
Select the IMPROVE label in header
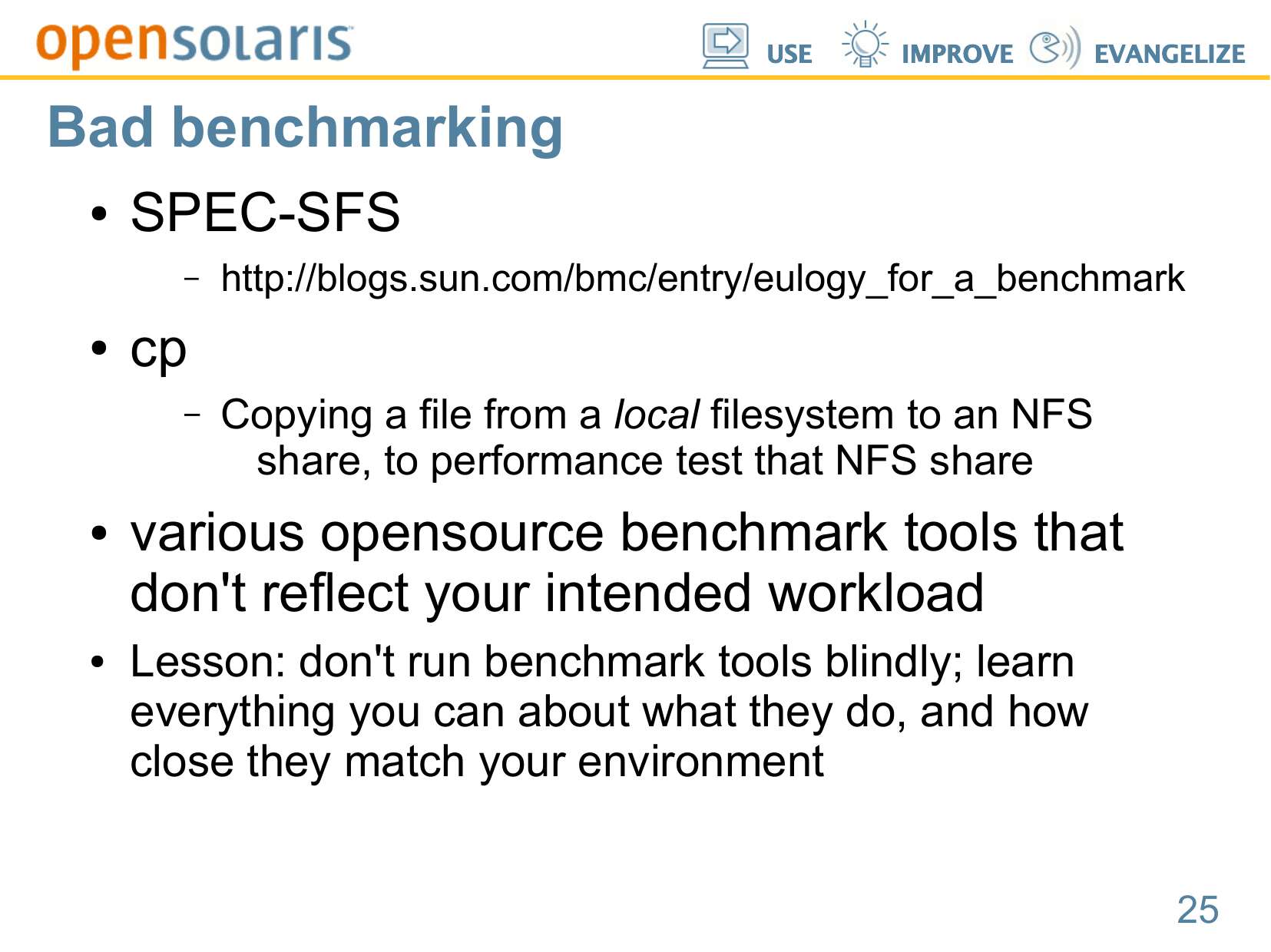(957, 54)
